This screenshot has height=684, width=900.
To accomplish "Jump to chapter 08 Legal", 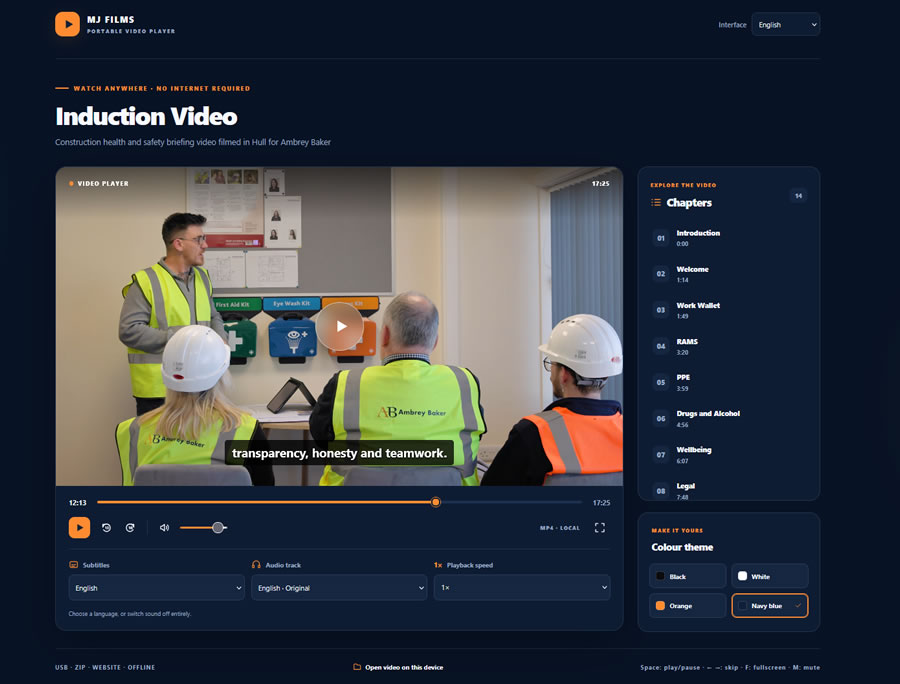I will point(729,490).
